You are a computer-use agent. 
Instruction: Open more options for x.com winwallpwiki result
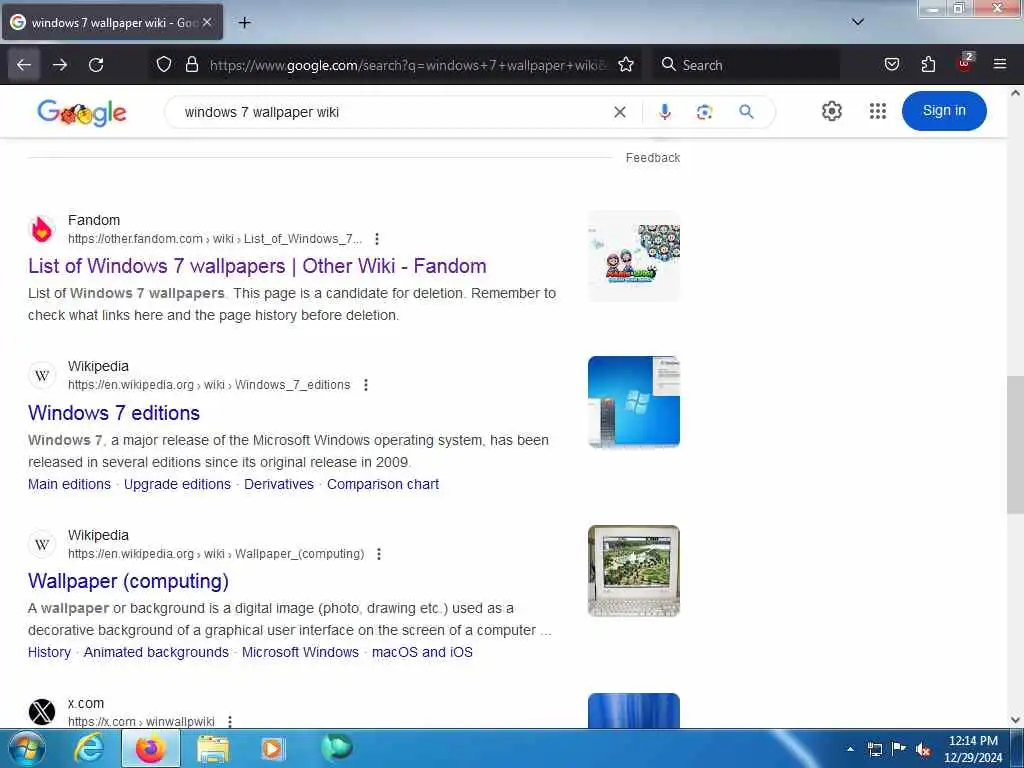click(x=230, y=722)
